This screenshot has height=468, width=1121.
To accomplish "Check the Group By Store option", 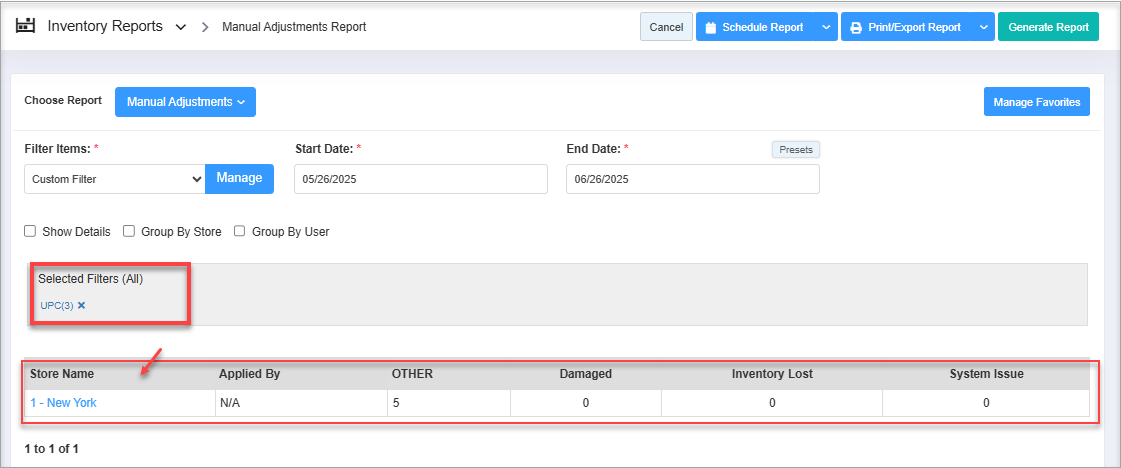I will click(x=129, y=231).
